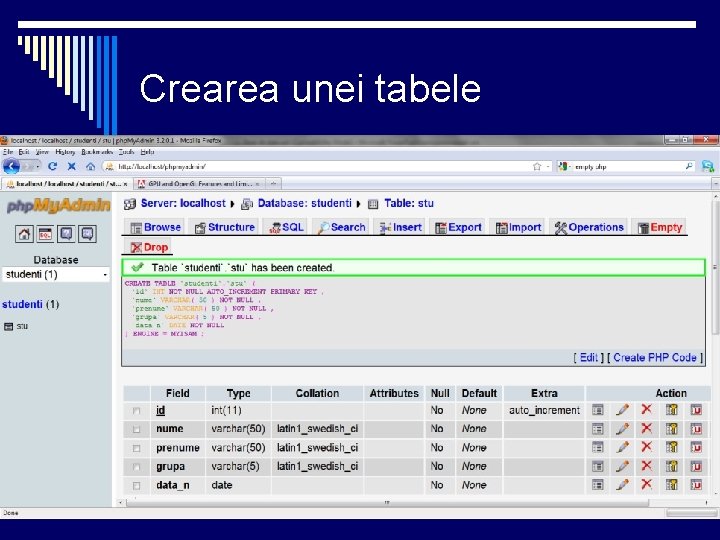The width and height of the screenshot is (720, 540).
Task: Check the prenume field row checkbox
Action: coord(136,448)
